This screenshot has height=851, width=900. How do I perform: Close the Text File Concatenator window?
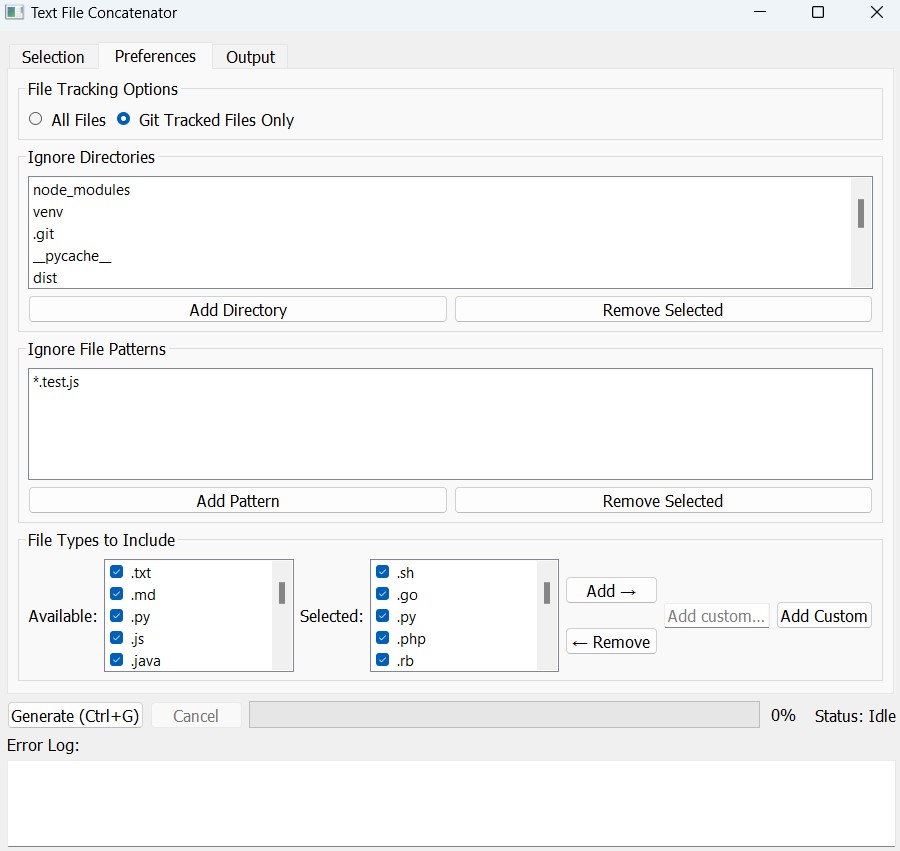(x=877, y=12)
